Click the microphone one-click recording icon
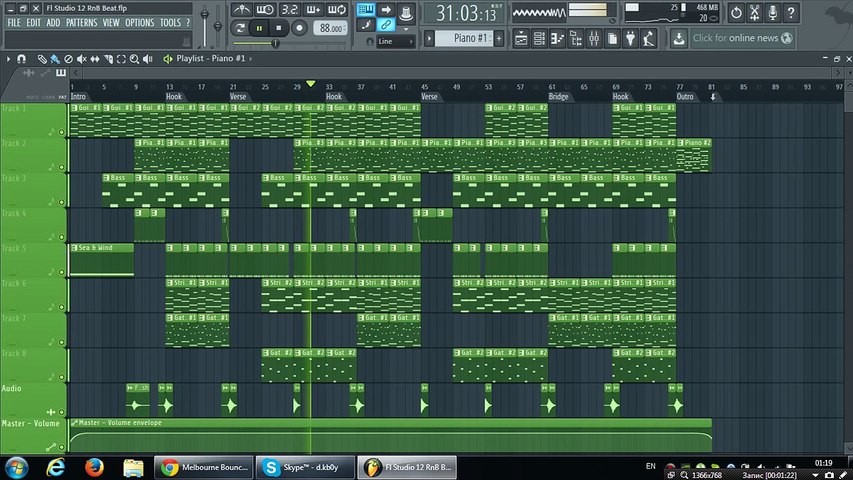 point(771,13)
